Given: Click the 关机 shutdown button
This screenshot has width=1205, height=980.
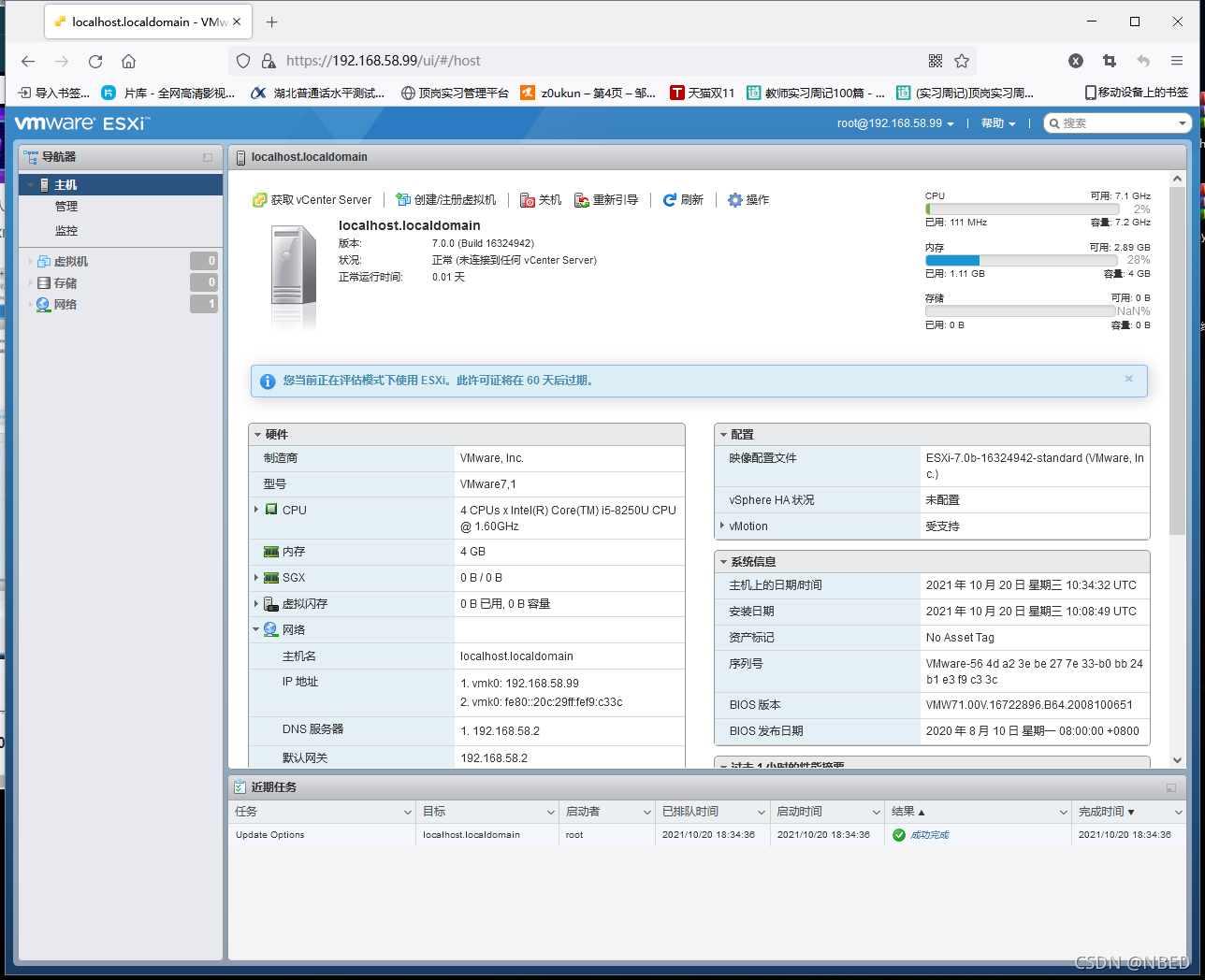Looking at the screenshot, I should coord(542,200).
